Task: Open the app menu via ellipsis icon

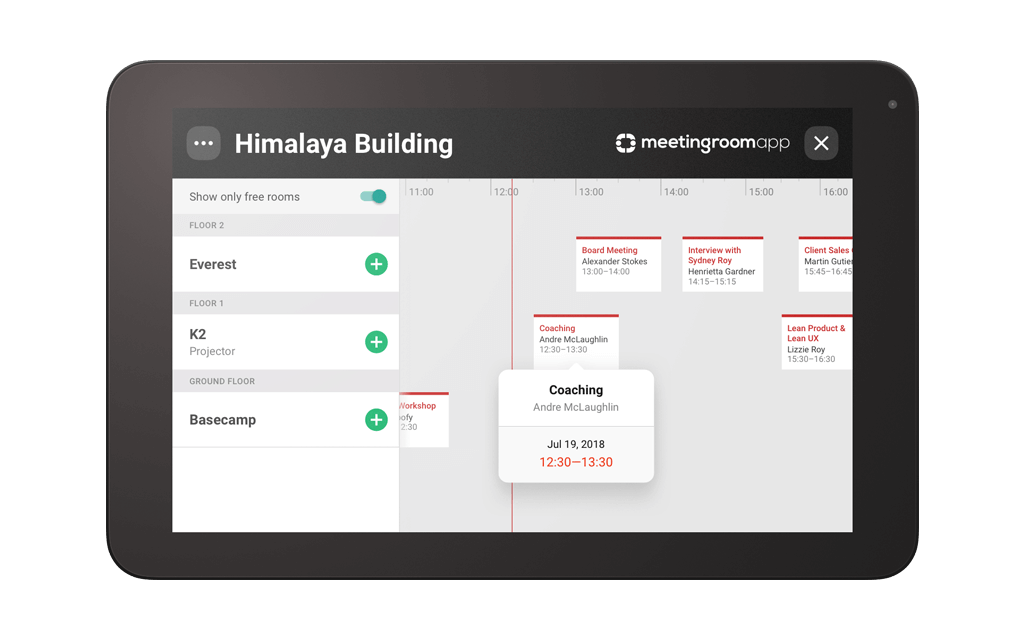Action: (204, 143)
